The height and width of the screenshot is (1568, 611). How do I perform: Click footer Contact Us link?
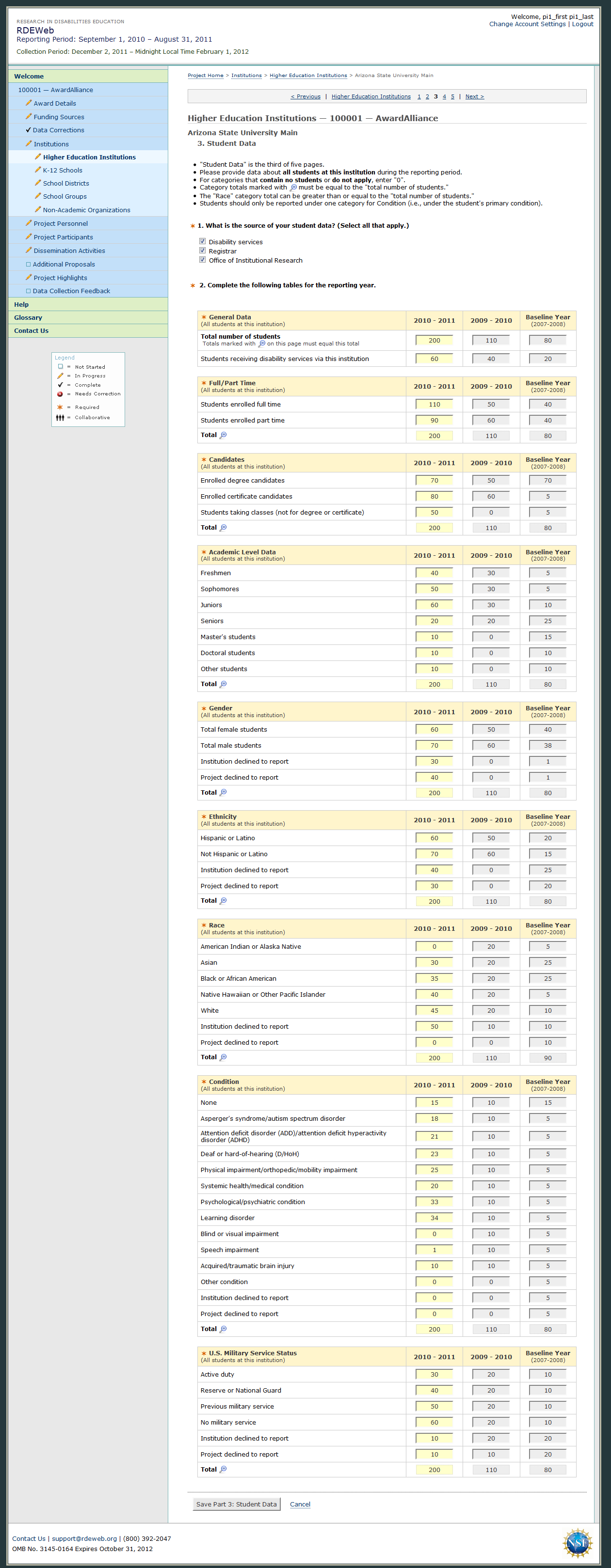coord(29,1539)
